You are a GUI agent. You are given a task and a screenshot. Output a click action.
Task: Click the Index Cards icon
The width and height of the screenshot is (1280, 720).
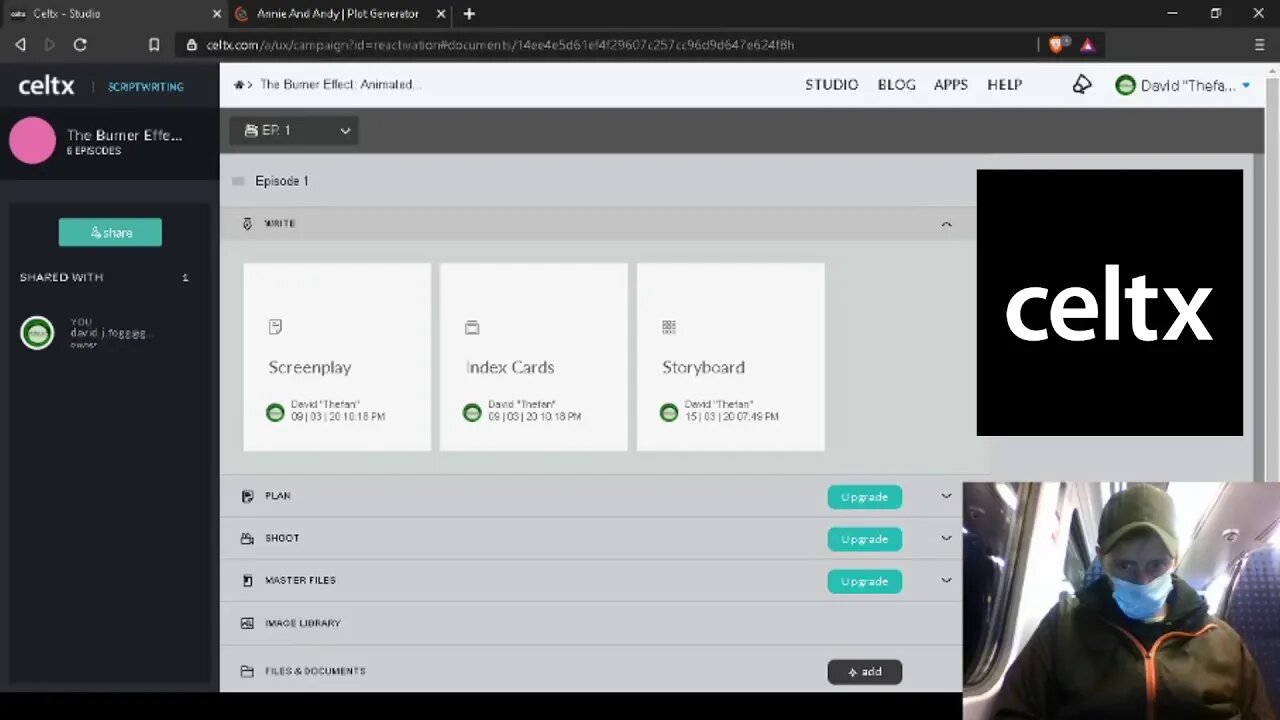tap(472, 327)
